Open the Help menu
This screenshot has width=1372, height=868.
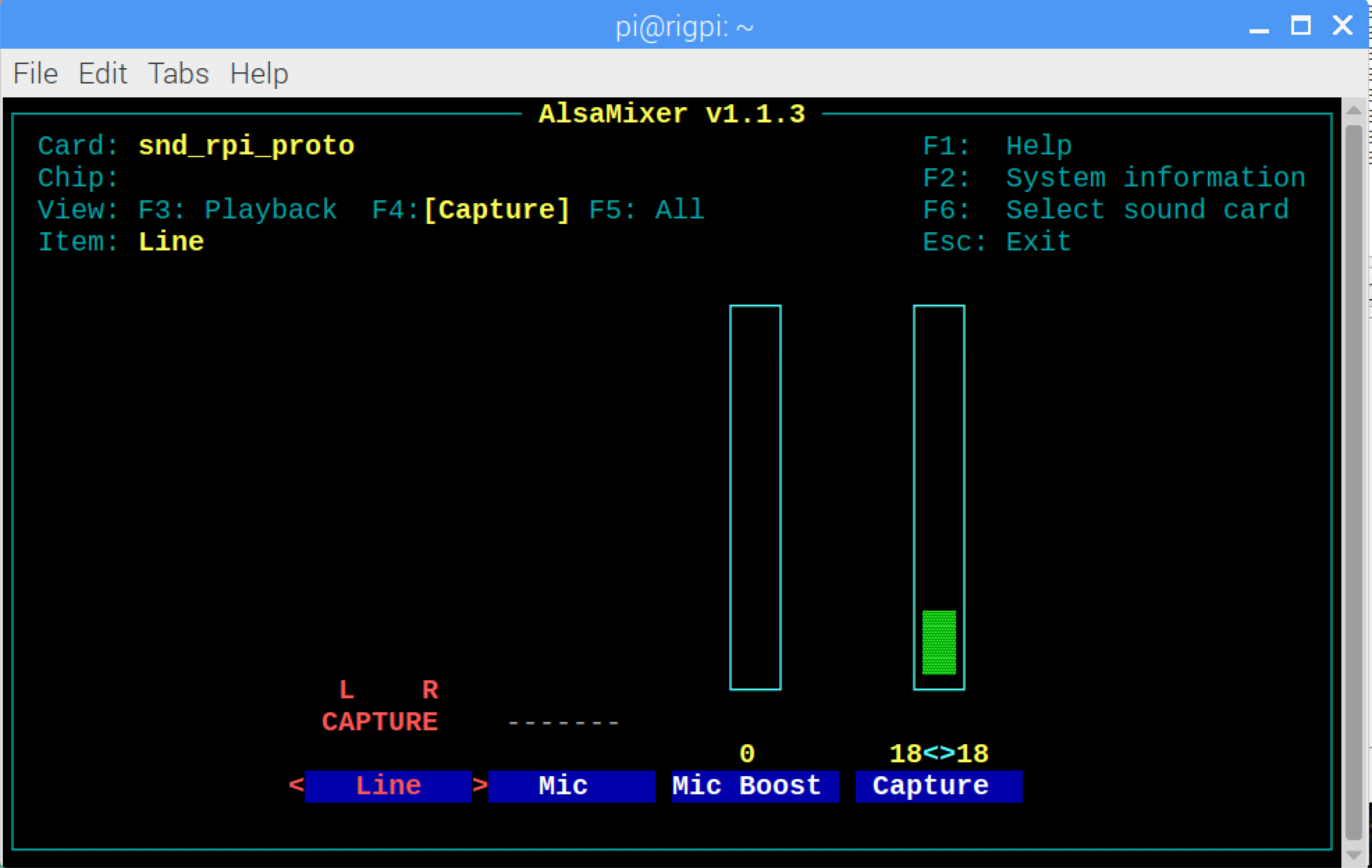tap(259, 74)
